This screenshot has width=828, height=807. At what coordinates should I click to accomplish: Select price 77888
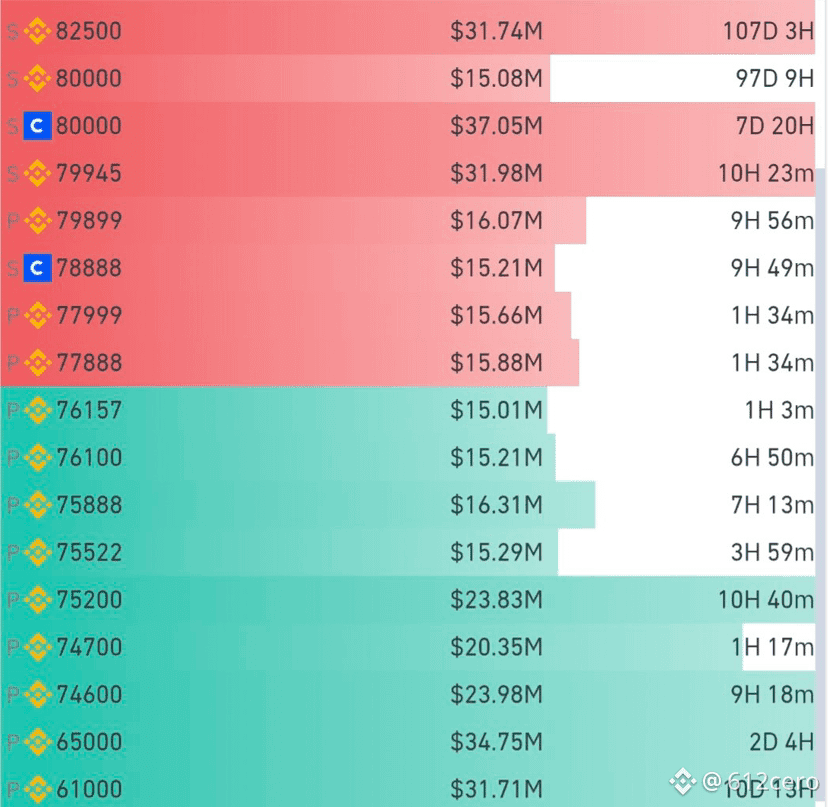pos(89,363)
